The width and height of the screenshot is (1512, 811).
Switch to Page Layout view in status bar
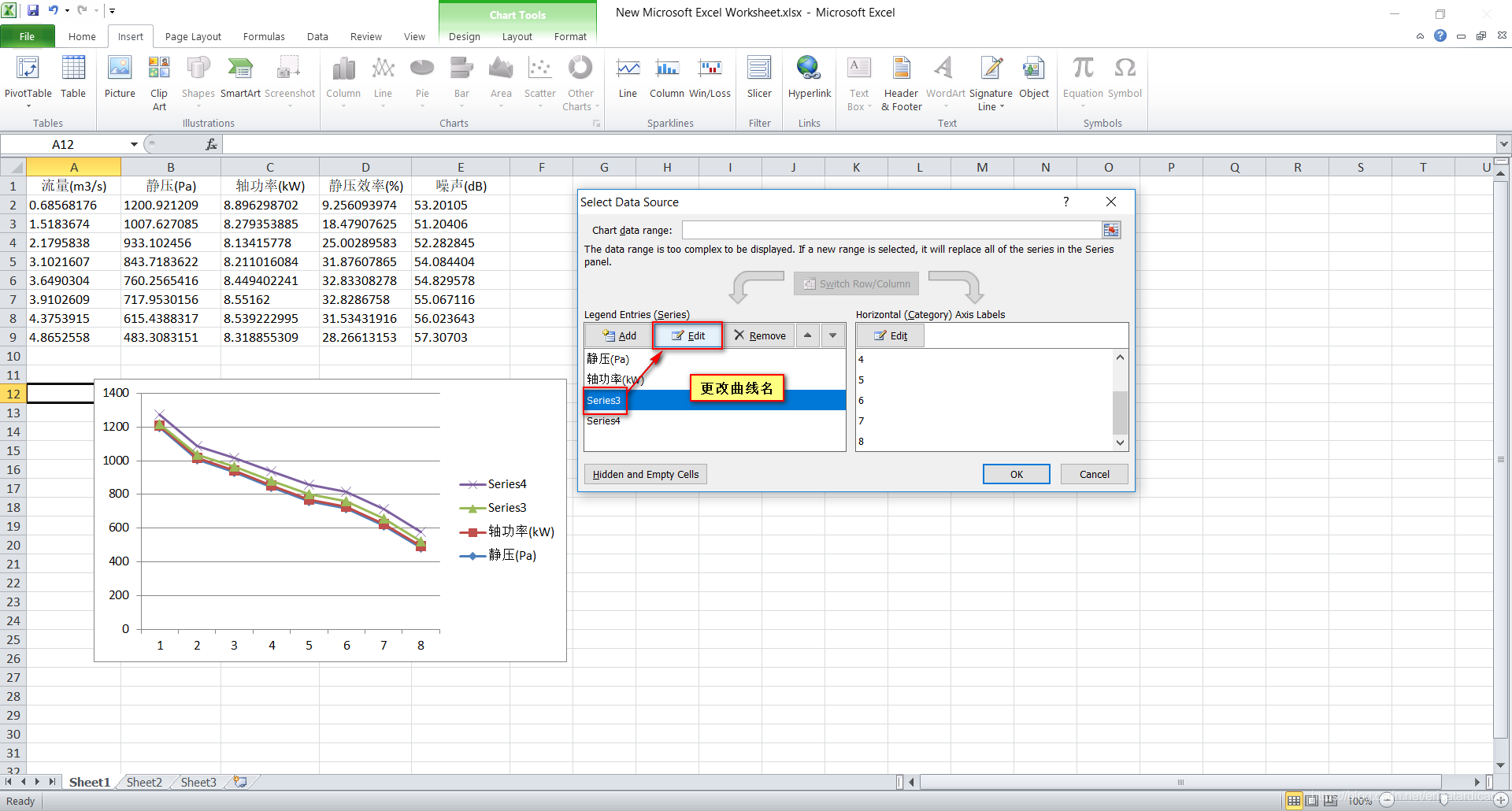coord(1312,801)
